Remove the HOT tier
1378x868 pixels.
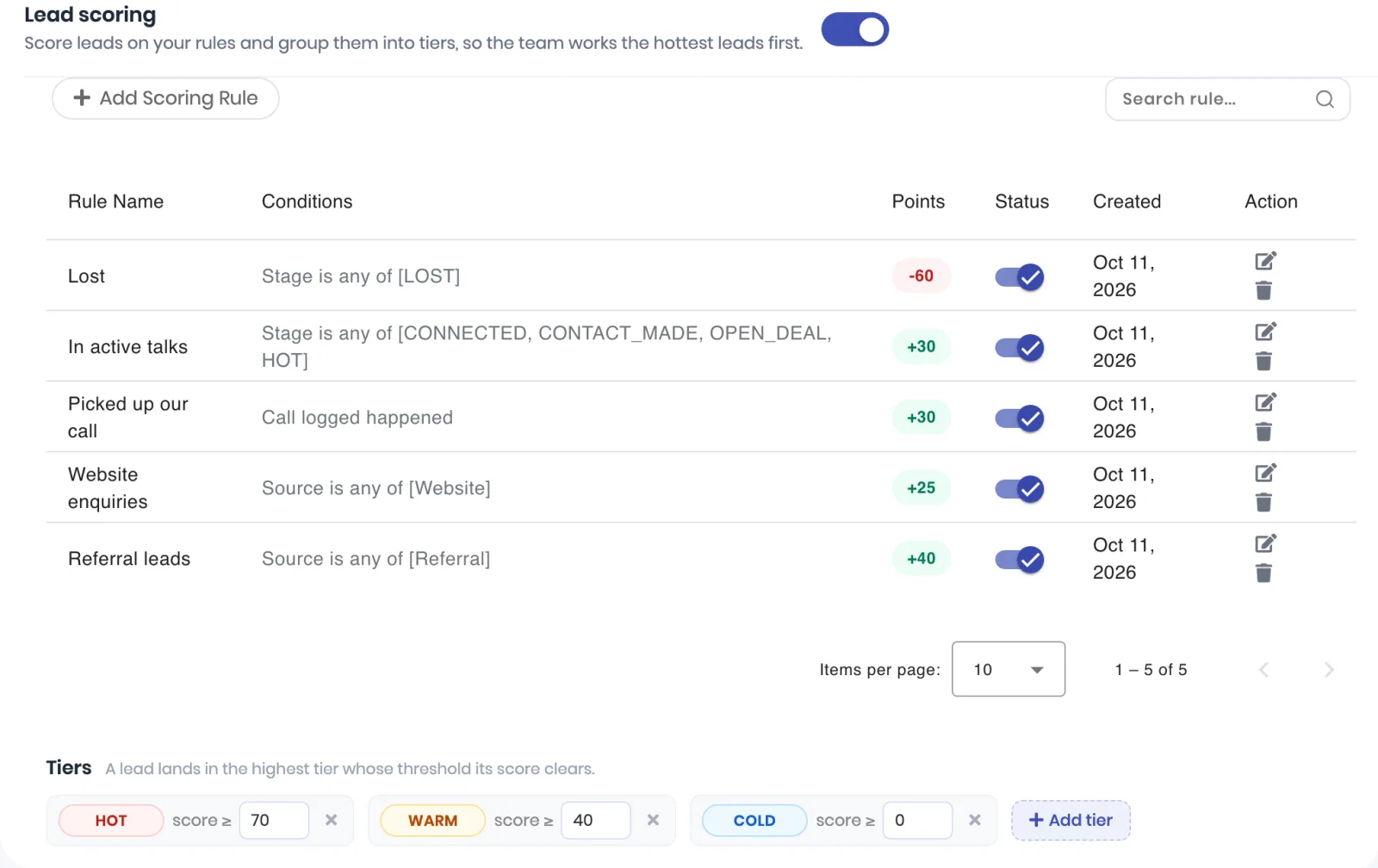(331, 820)
